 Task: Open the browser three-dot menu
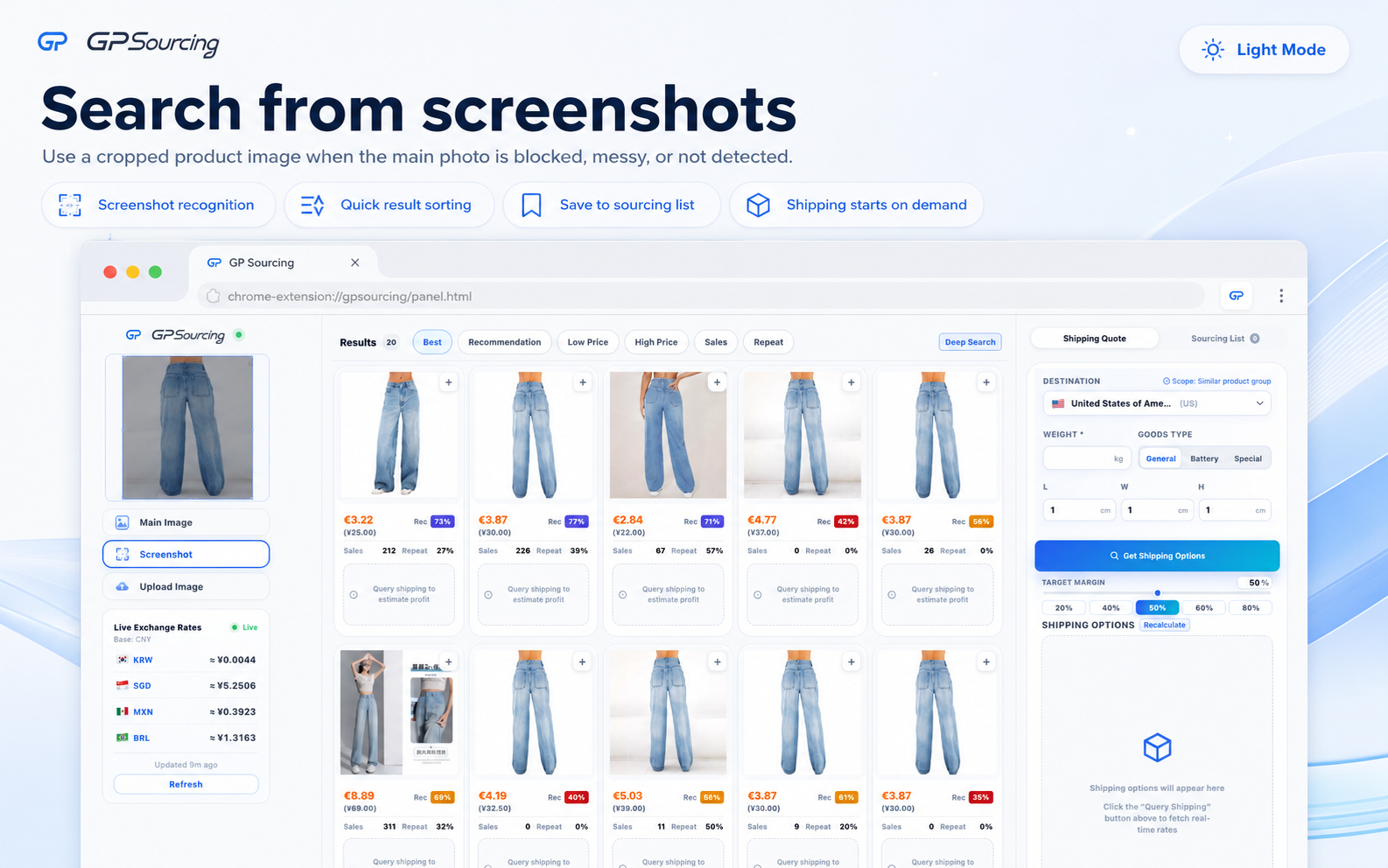pyautogui.click(x=1281, y=296)
